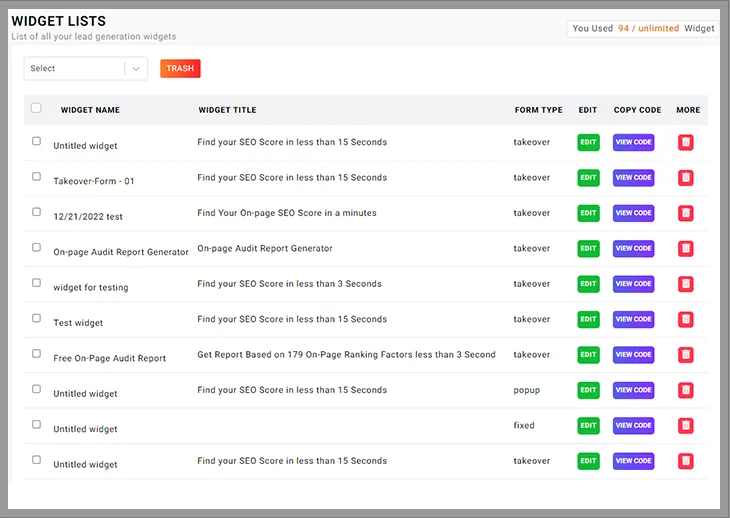The image size is (730, 518).
Task: View code of the popup Untitled widget
Action: [634, 390]
